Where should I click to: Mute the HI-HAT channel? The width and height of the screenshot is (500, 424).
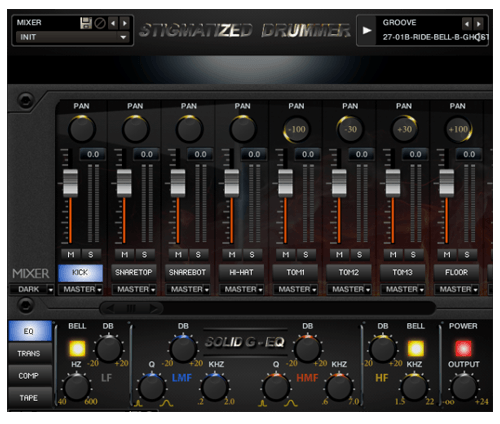click(x=232, y=255)
